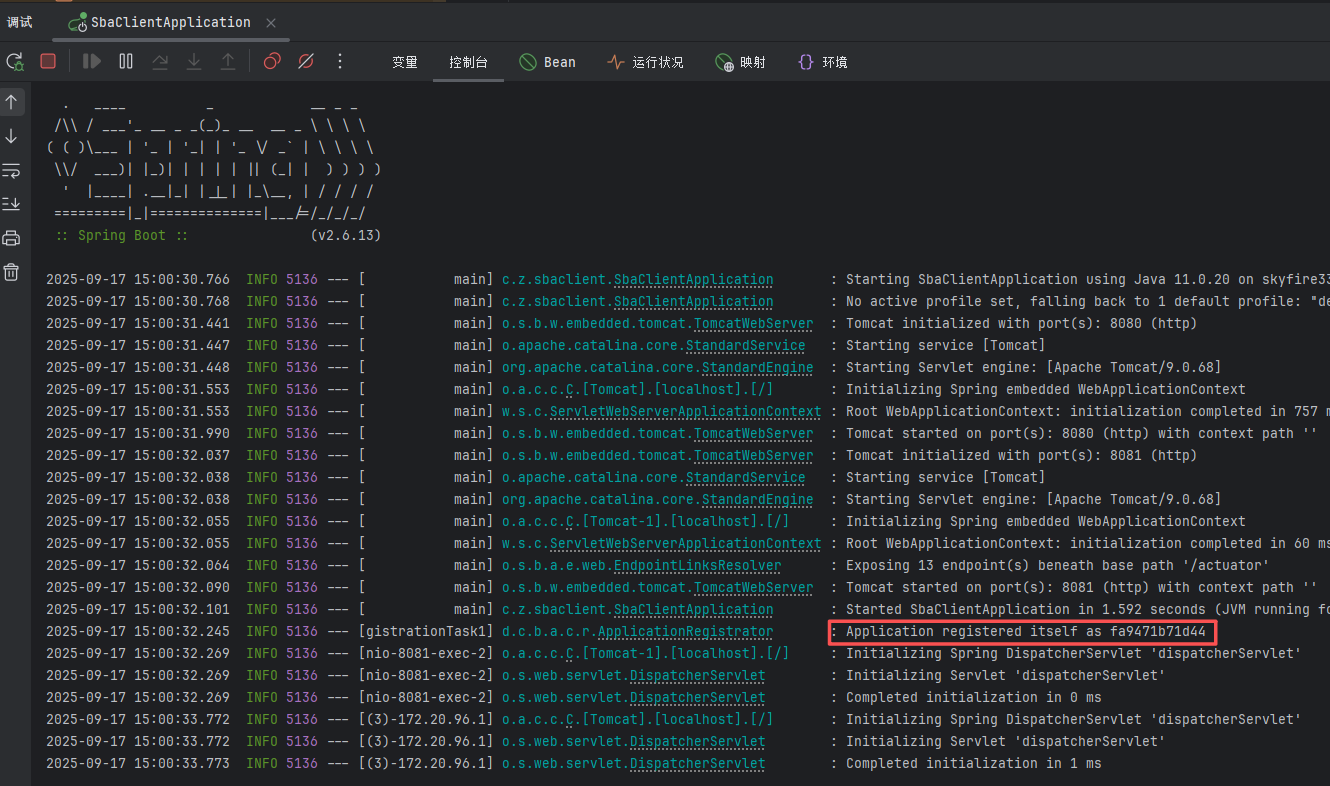Image resolution: width=1330 pixels, height=786 pixels.
Task: Click the 调试 tool window title
Action: [x=20, y=22]
